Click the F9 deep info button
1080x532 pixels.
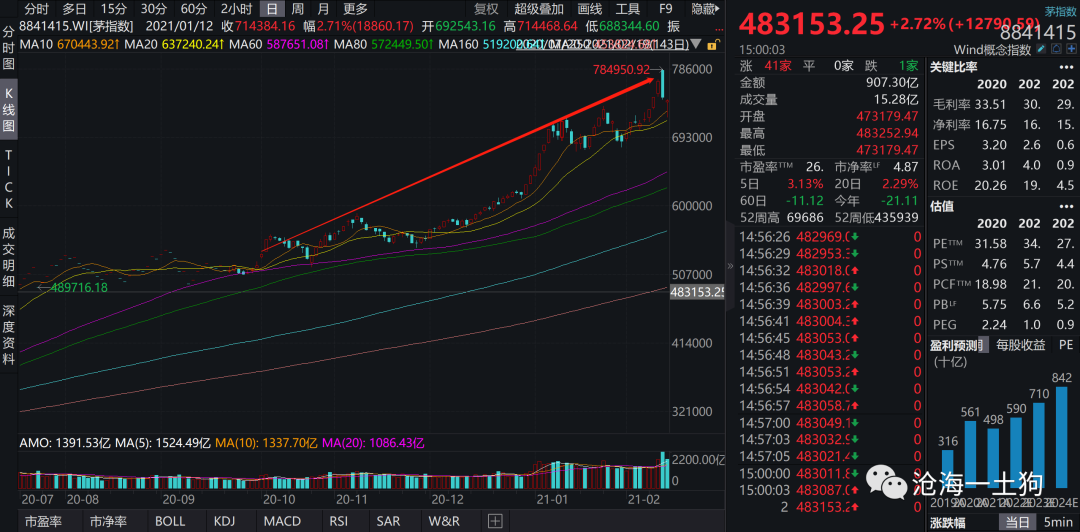click(665, 9)
